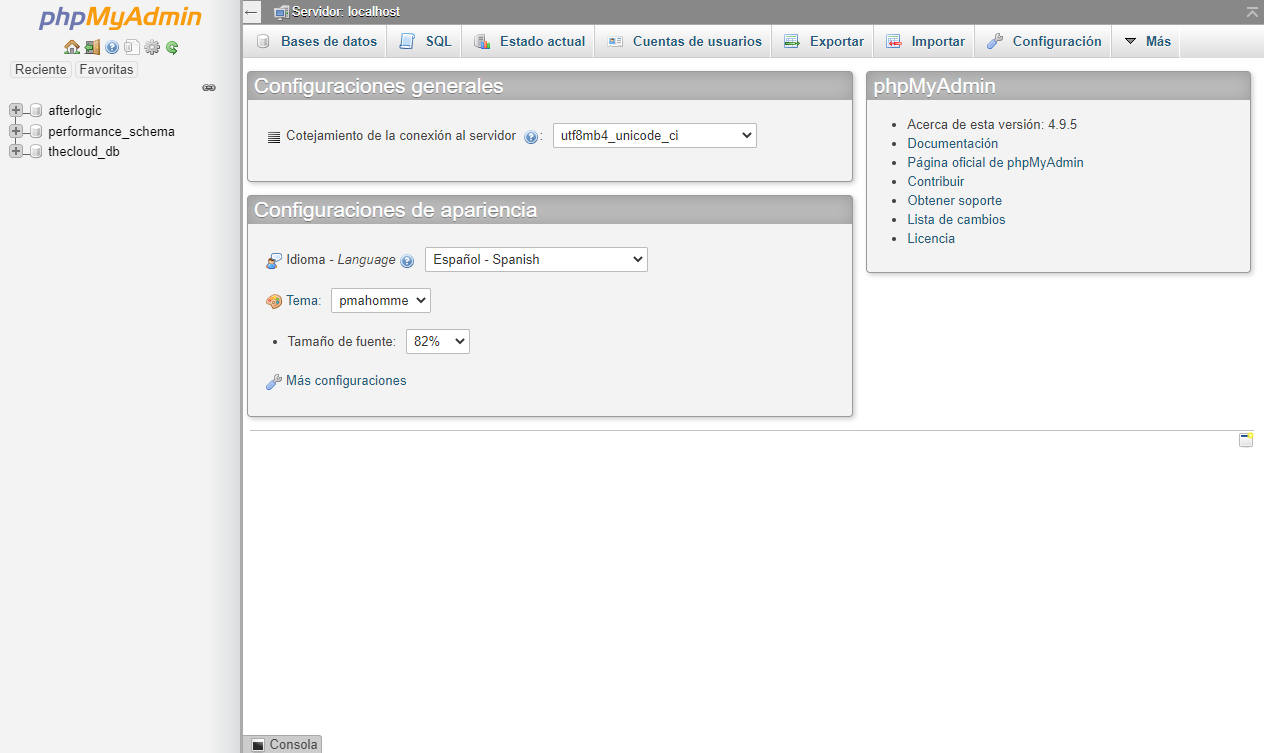Click the Cotejamiento list icon

click(274, 137)
